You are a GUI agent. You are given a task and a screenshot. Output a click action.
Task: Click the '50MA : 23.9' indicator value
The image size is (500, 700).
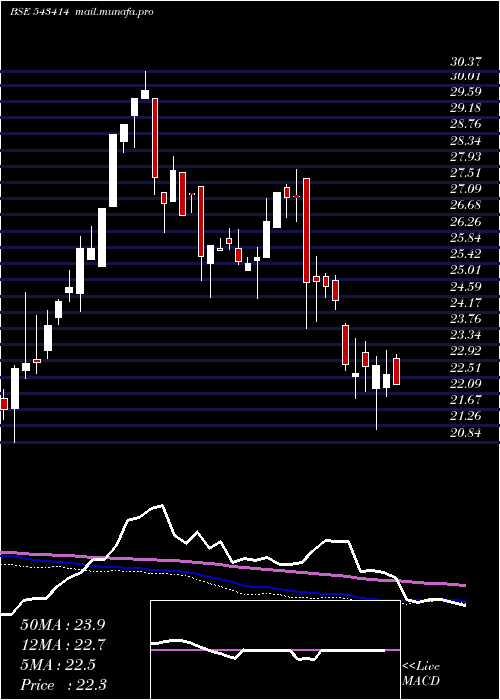[64, 625]
